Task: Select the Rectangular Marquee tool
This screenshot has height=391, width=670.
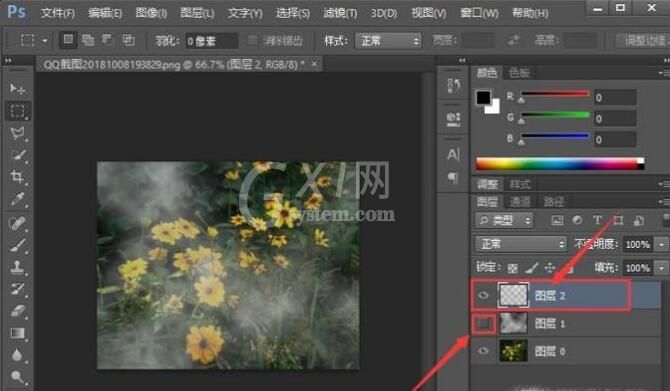Action: coord(18,111)
